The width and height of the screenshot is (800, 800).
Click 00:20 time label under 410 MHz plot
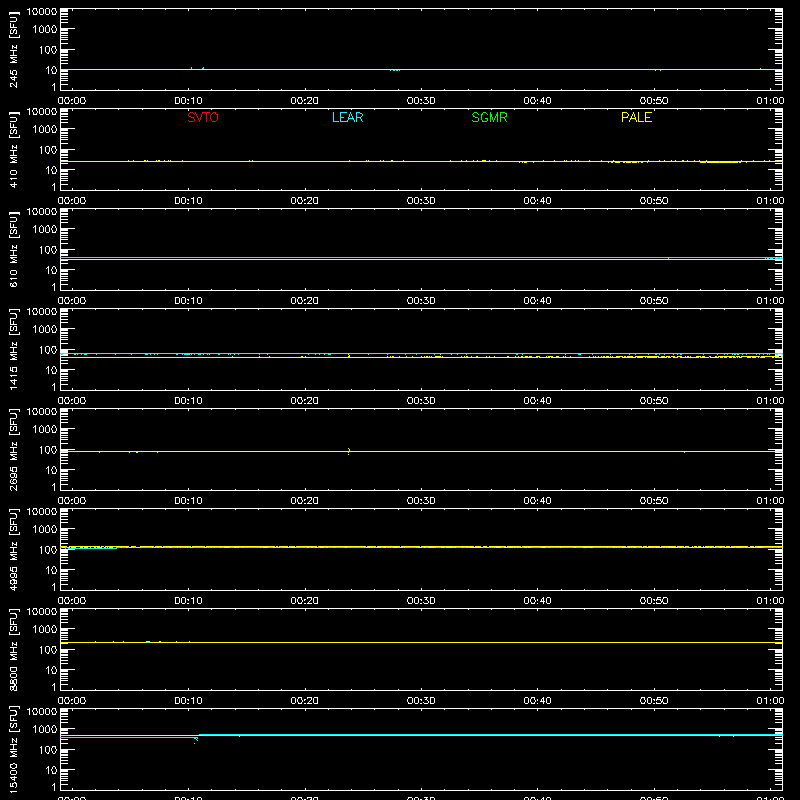click(x=305, y=201)
